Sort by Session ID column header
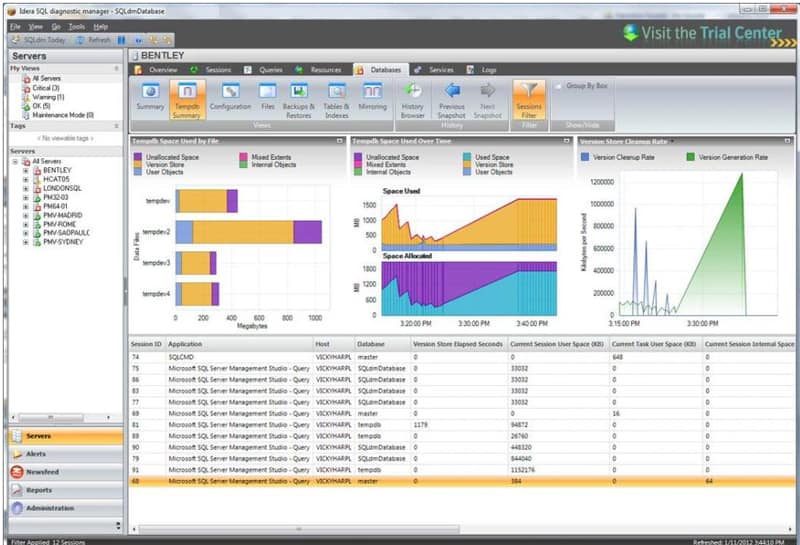 [146, 344]
